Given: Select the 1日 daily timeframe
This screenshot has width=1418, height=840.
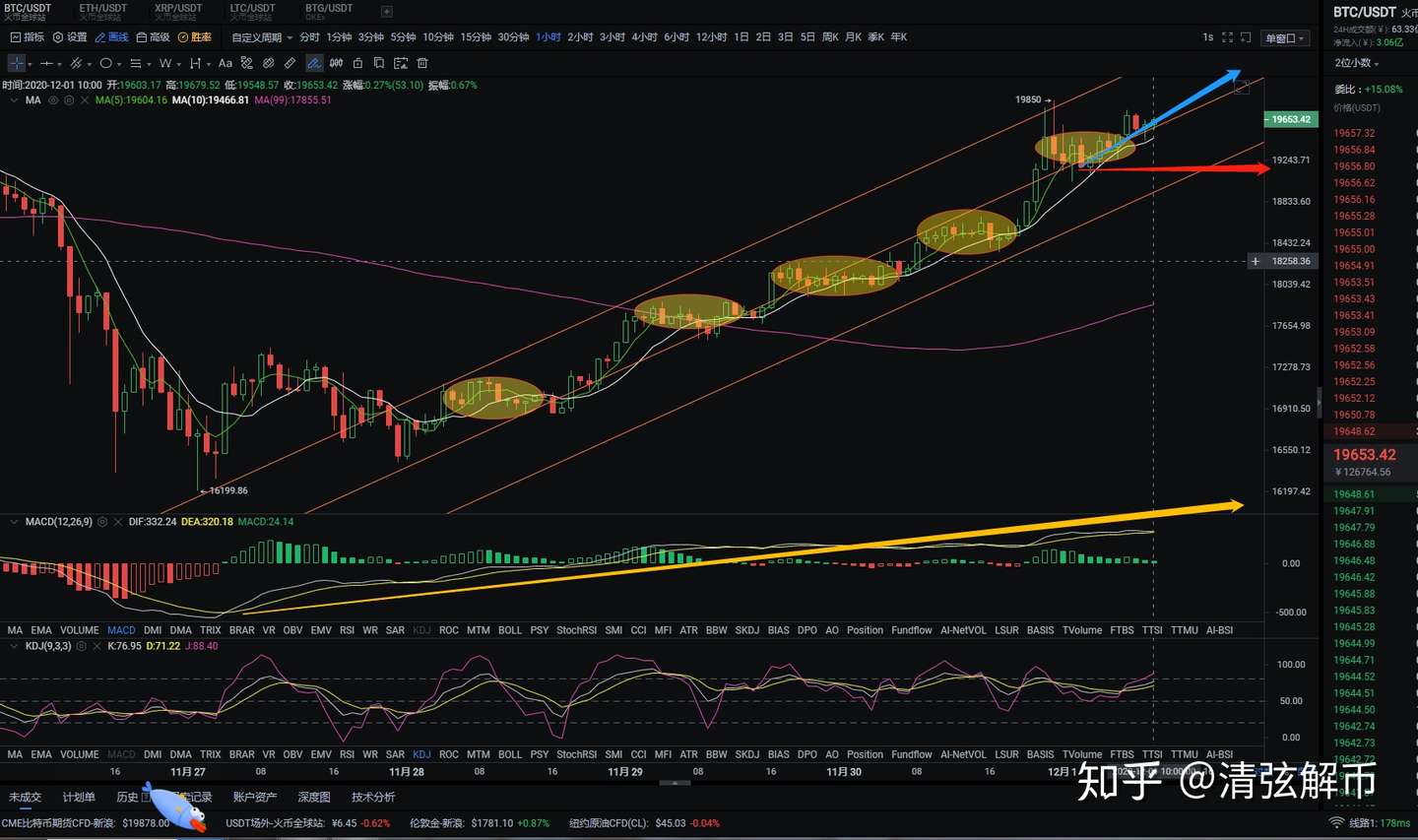Looking at the screenshot, I should point(741,37).
